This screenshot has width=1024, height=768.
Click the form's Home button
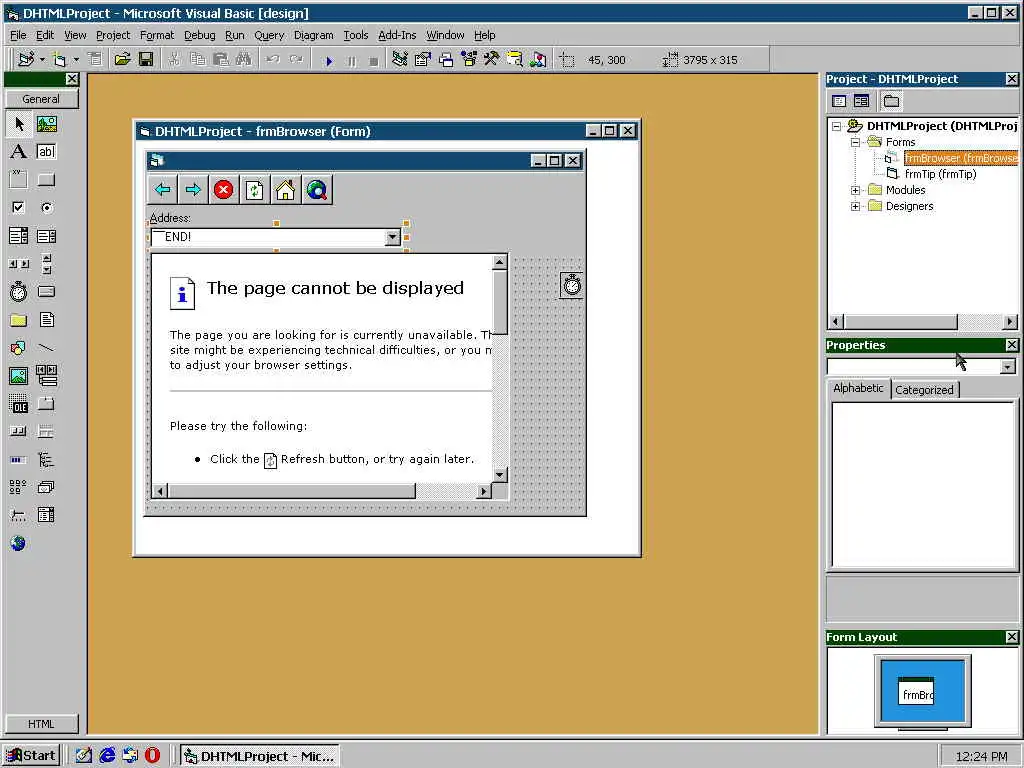click(285, 190)
